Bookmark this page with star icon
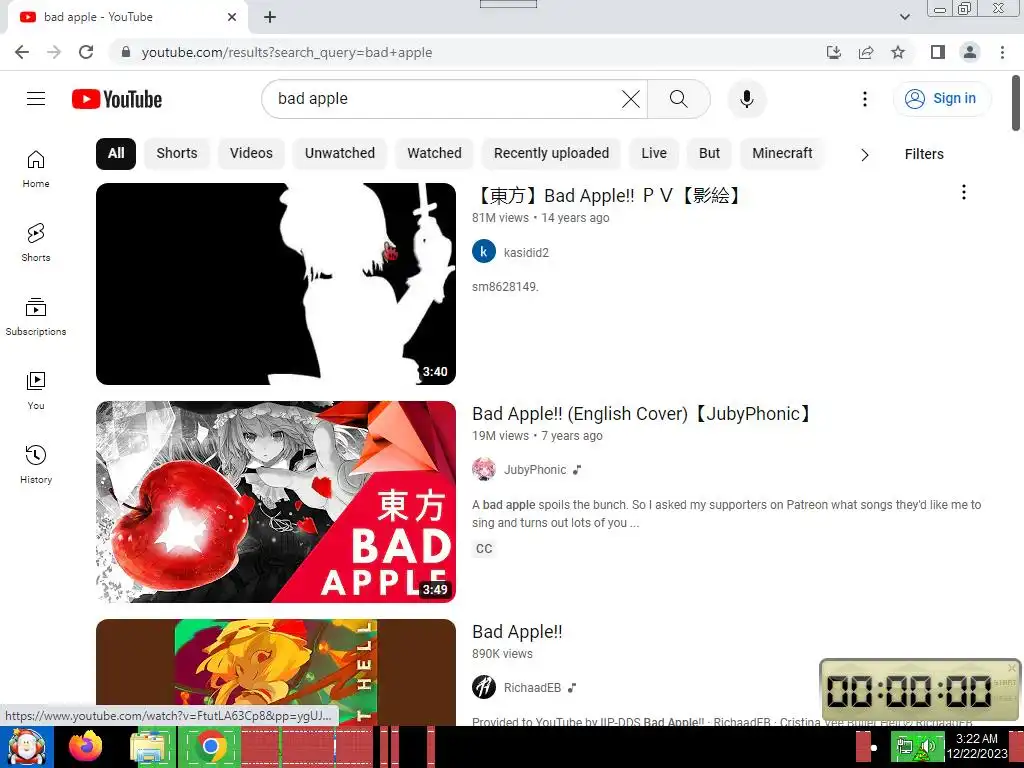1024x768 pixels. click(898, 52)
